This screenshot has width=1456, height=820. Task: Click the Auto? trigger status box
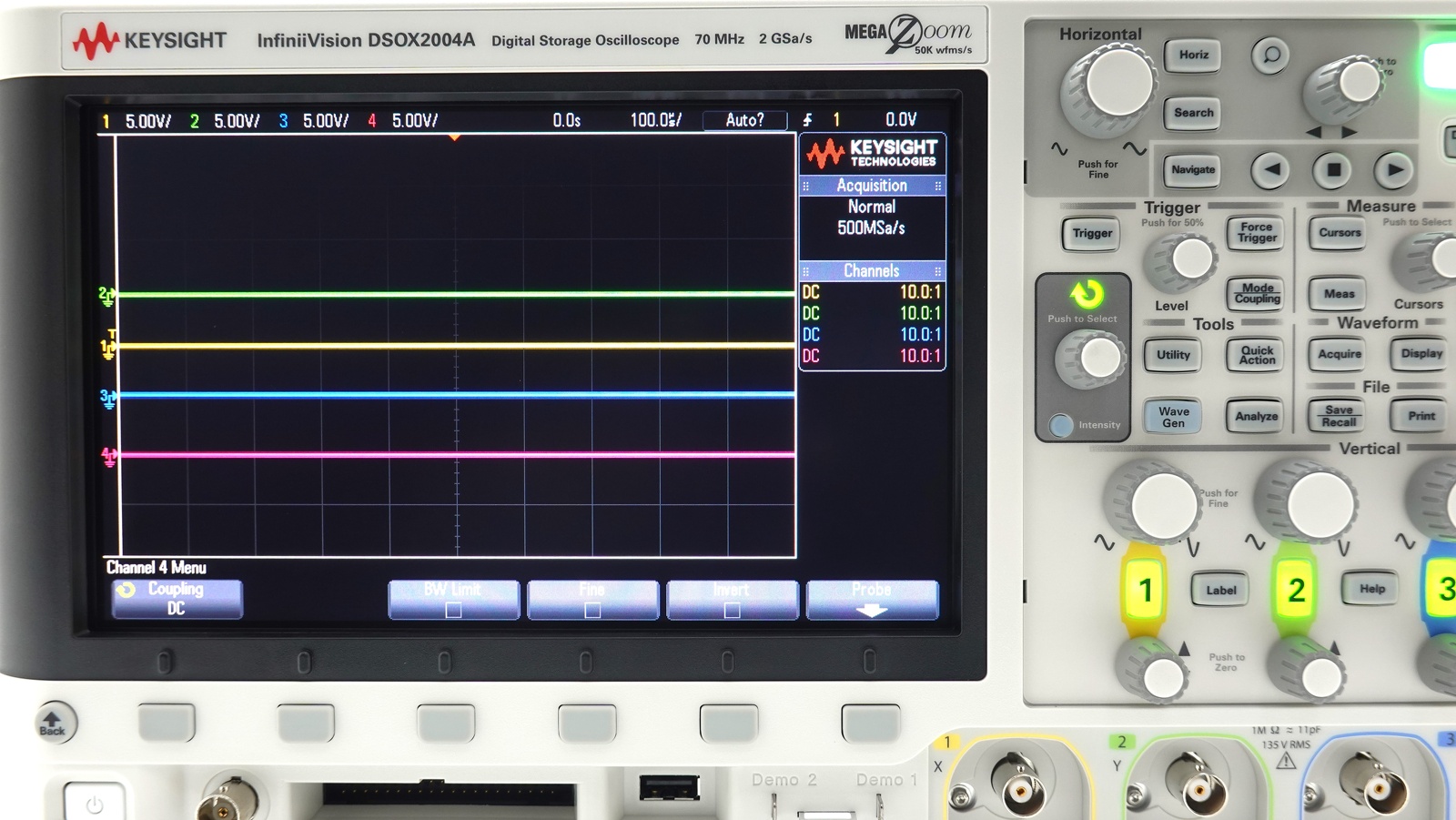[744, 120]
